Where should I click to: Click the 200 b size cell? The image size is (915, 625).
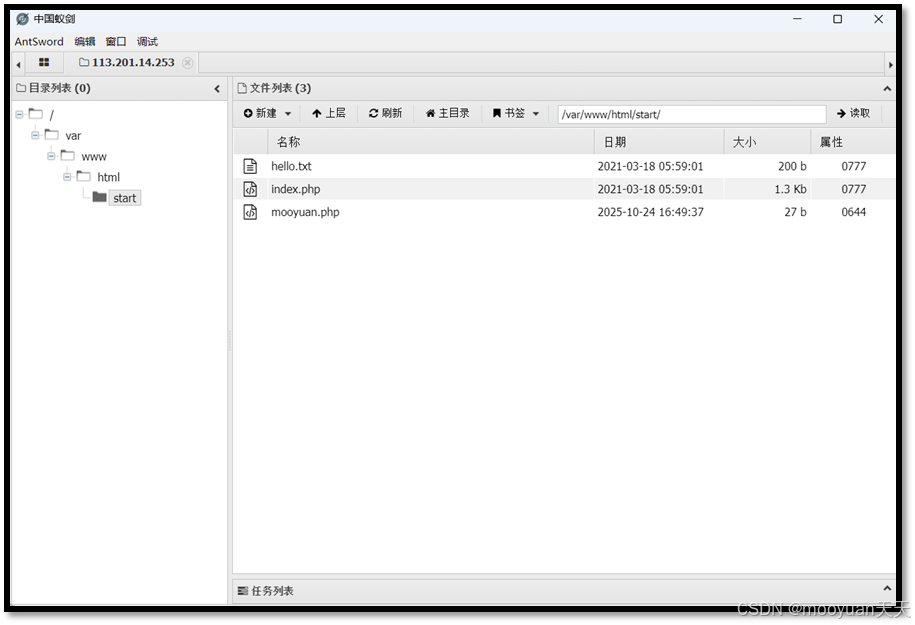tap(792, 166)
